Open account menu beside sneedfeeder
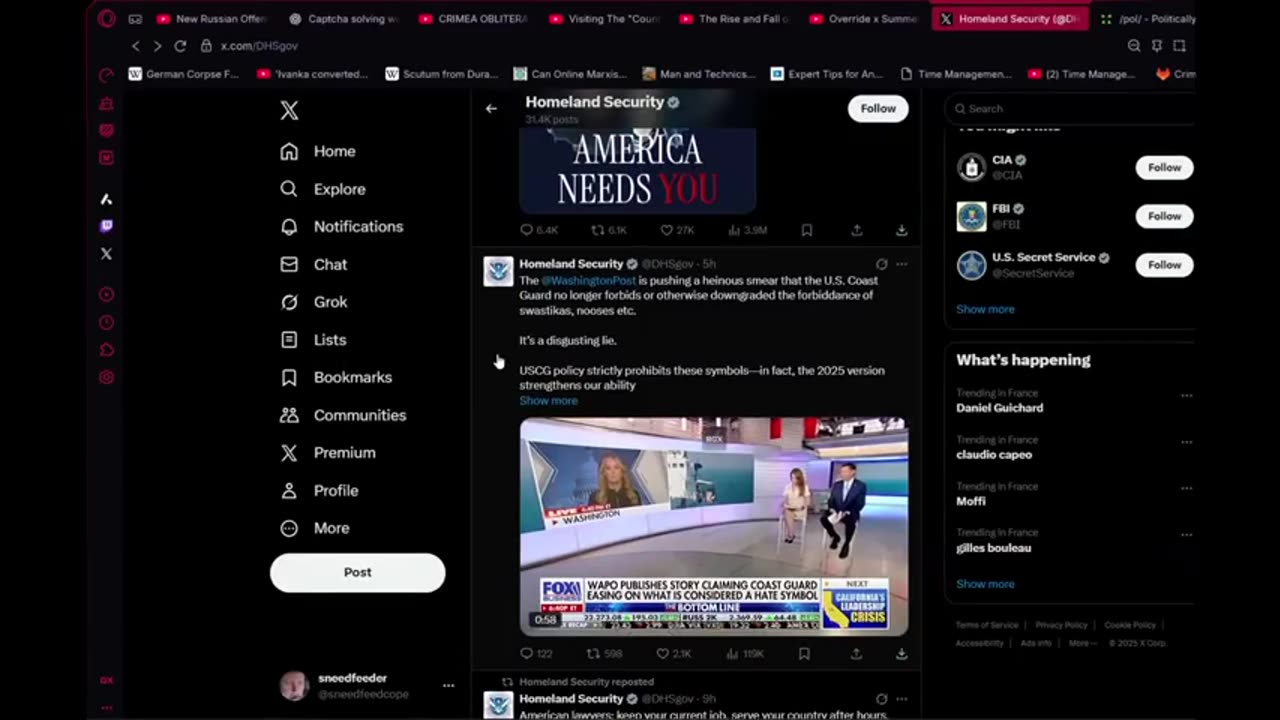The height and width of the screenshot is (720, 1280). (x=448, y=686)
